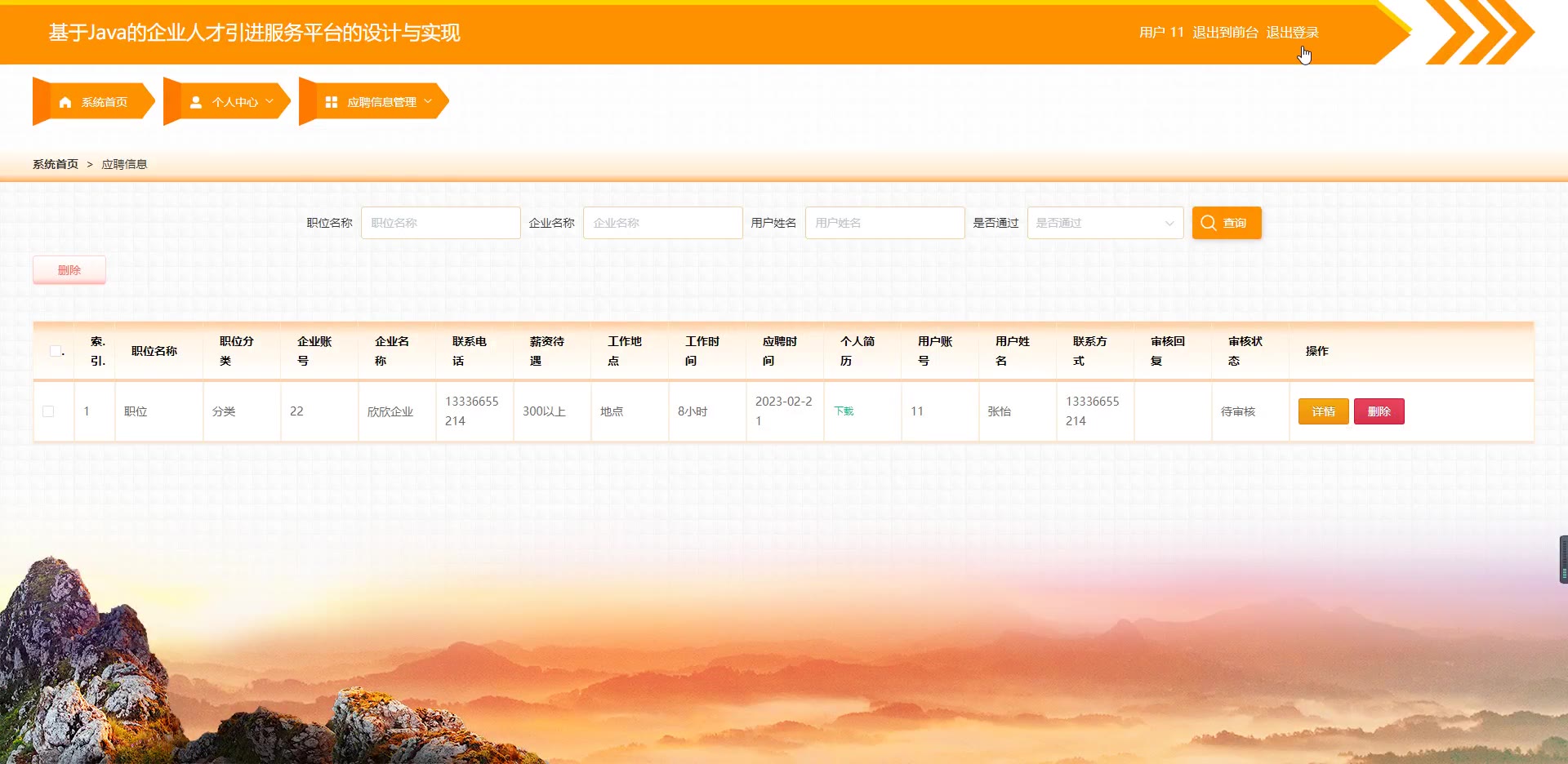Viewport: 1568px width, 764px height.
Task: Click the side handle at right edge
Action: pyautogui.click(x=1563, y=559)
